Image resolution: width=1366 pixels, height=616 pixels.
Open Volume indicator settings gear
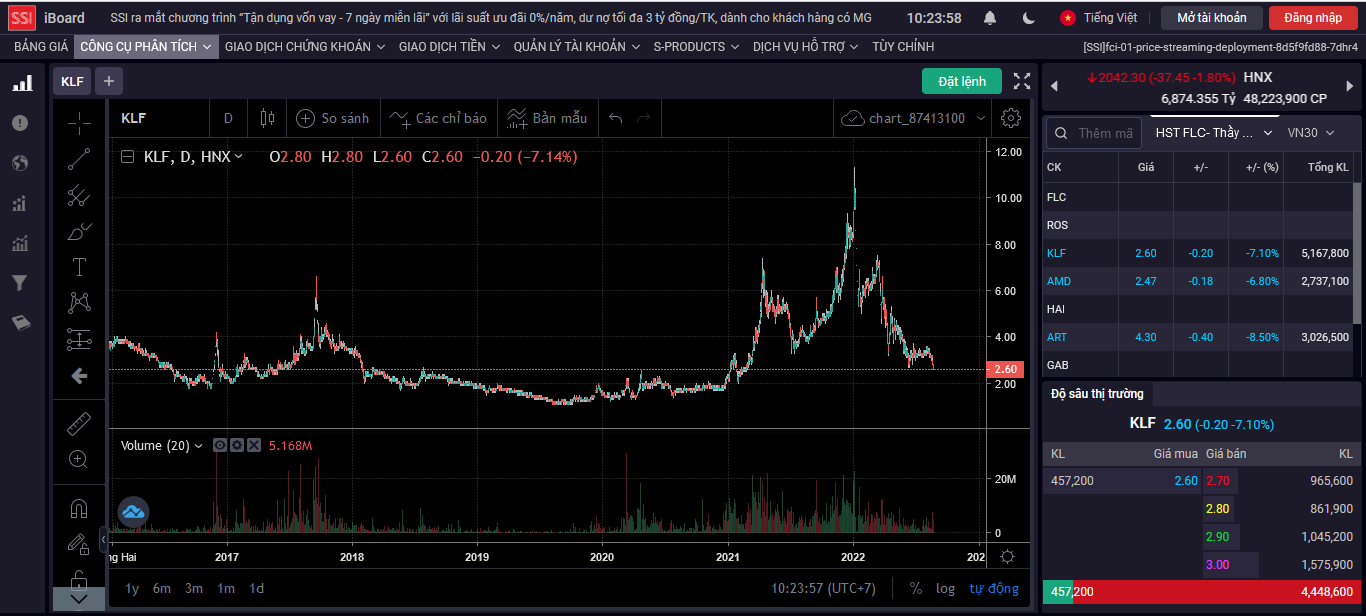(237, 445)
